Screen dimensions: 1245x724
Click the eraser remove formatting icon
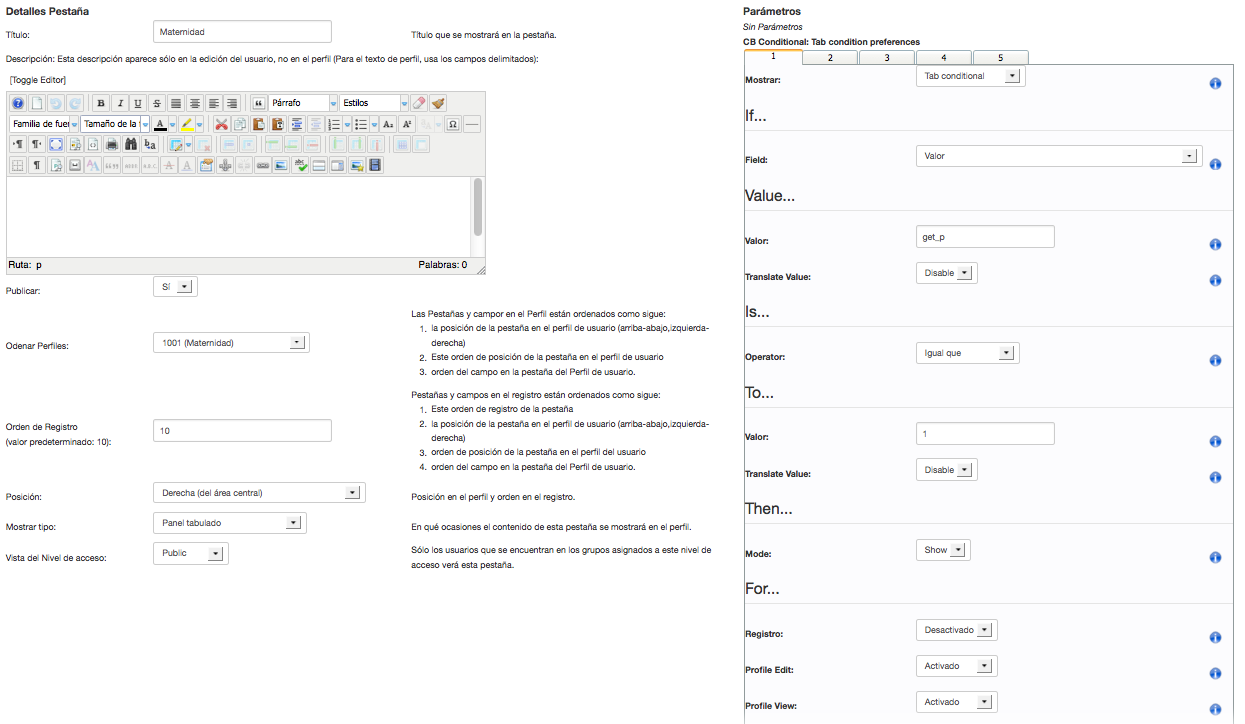419,103
